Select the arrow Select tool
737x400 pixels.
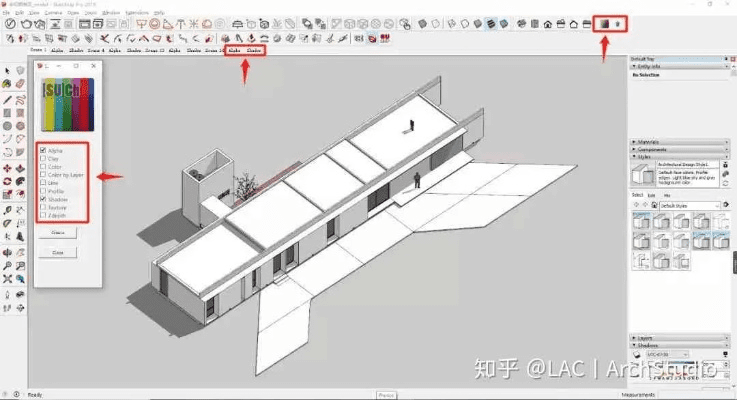(x=7, y=70)
